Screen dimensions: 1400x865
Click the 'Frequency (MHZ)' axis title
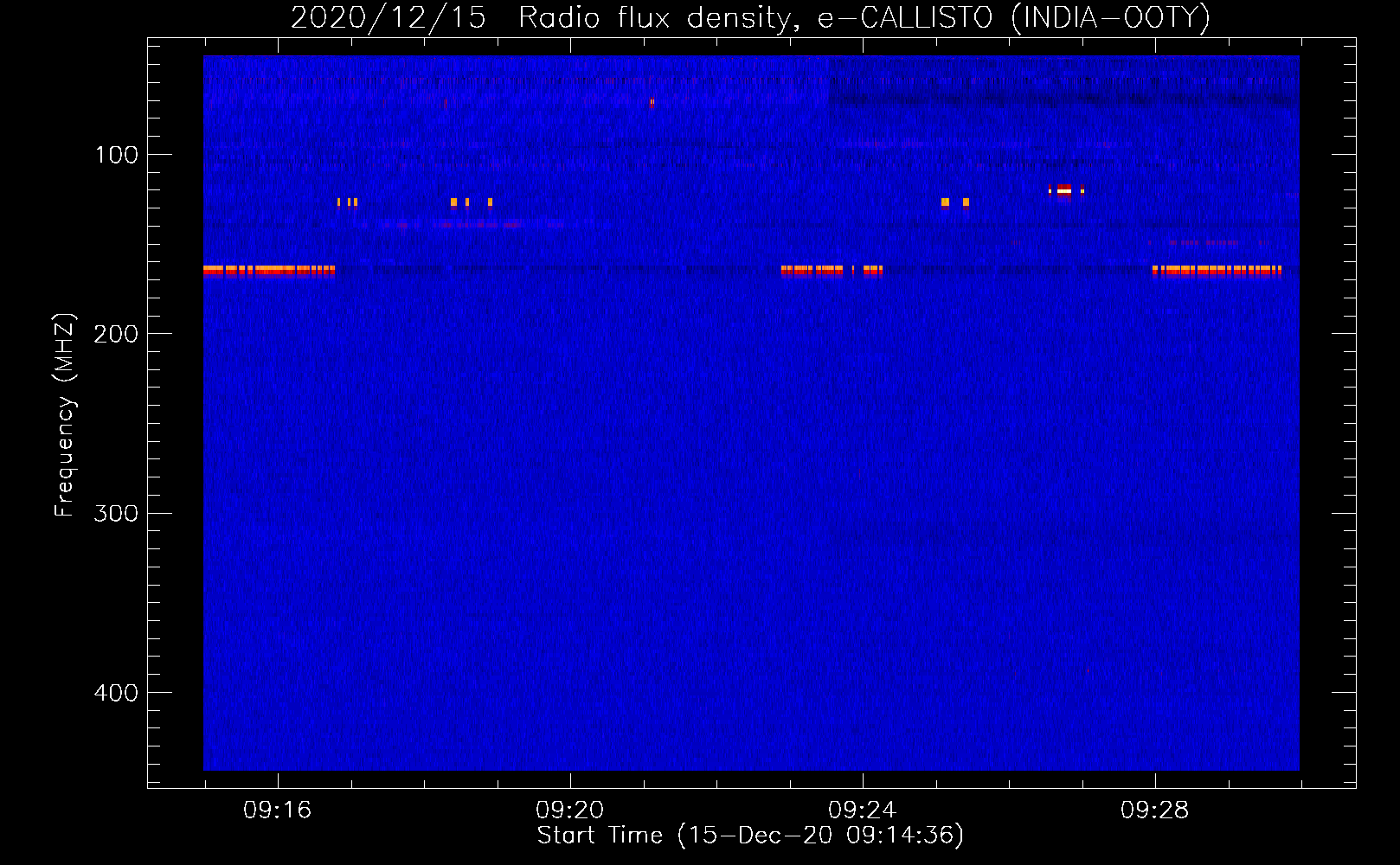pyautogui.click(x=65, y=415)
